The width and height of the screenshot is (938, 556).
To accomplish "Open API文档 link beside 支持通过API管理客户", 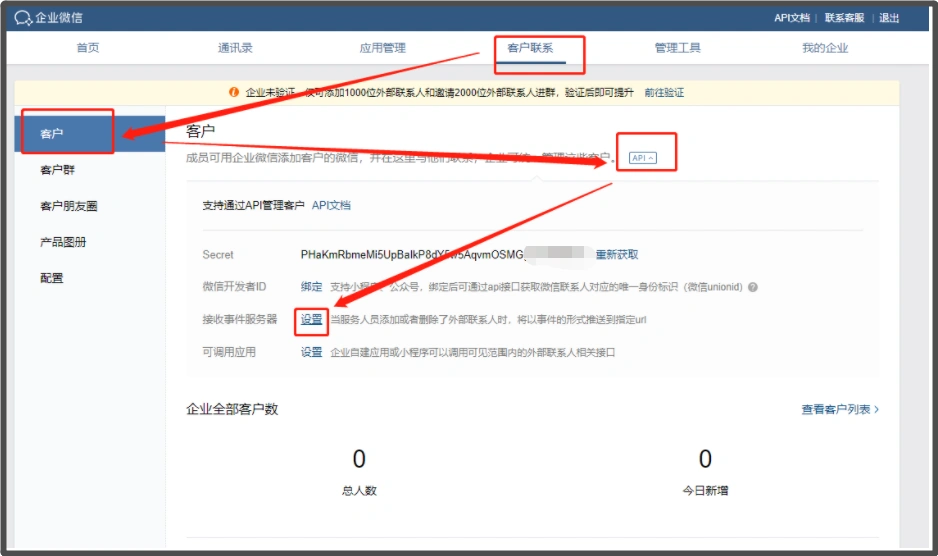I will tap(331, 205).
